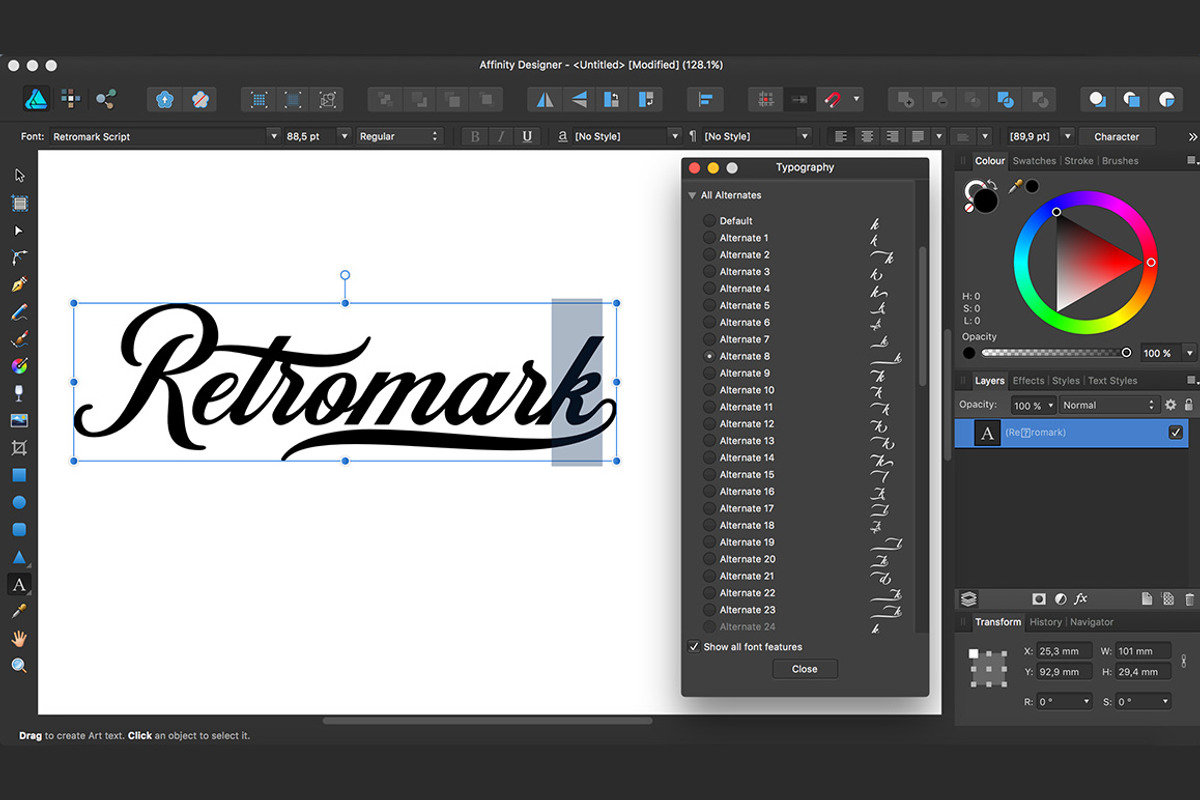
Task: Uncheck Show all font features
Action: (x=694, y=647)
